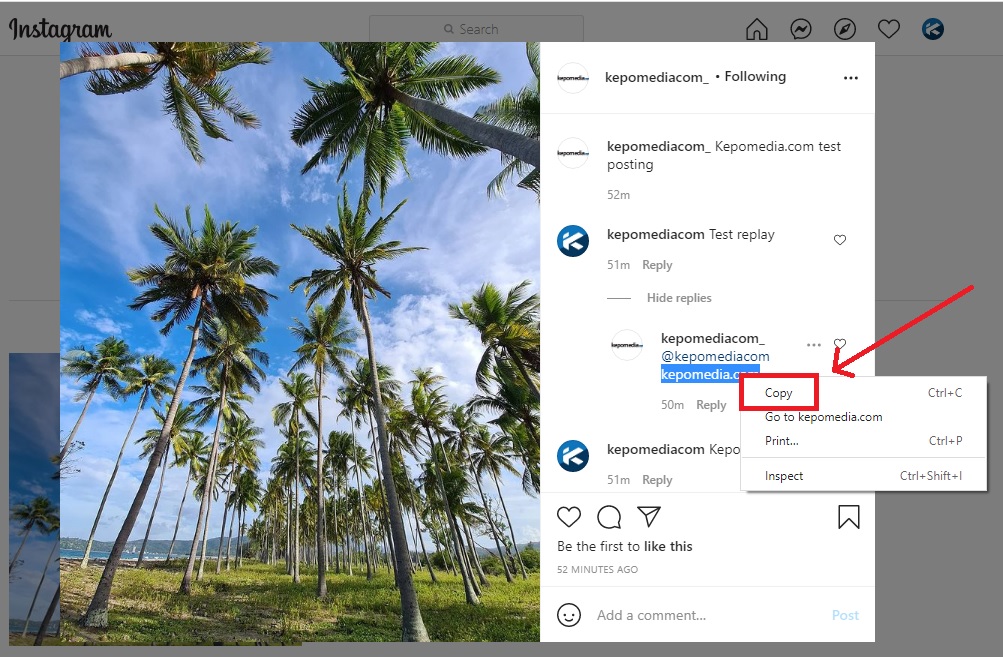Save the post with bookmark icon
The height and width of the screenshot is (657, 1003).
849,517
